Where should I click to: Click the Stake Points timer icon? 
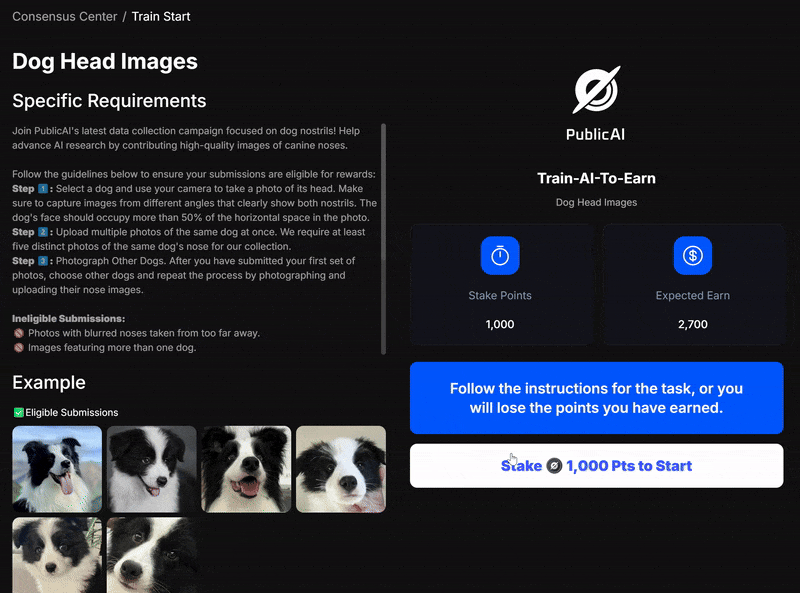coord(500,256)
